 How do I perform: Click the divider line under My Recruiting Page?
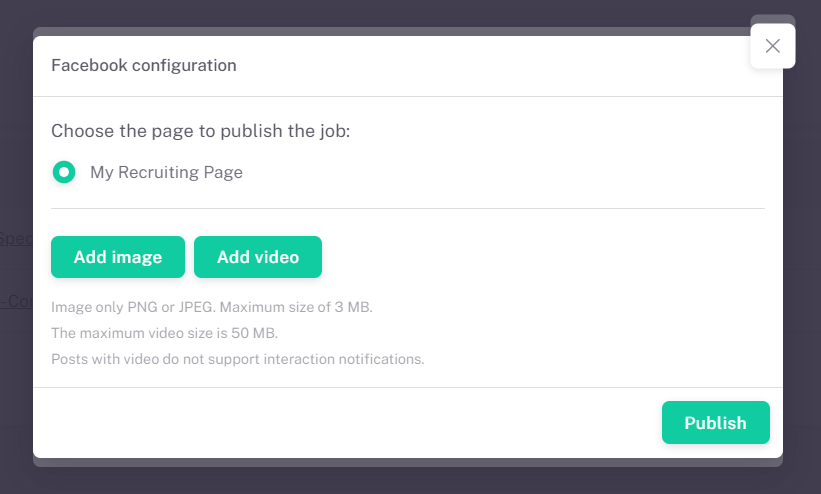pyautogui.click(x=407, y=208)
